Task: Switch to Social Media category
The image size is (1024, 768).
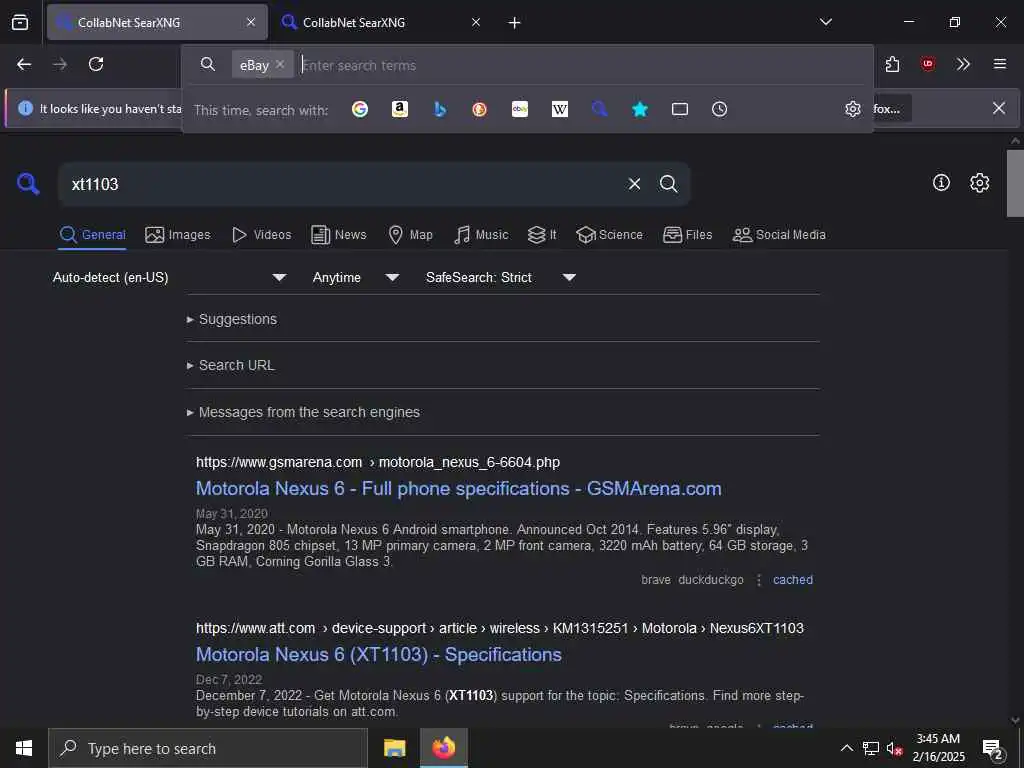Action: point(779,234)
